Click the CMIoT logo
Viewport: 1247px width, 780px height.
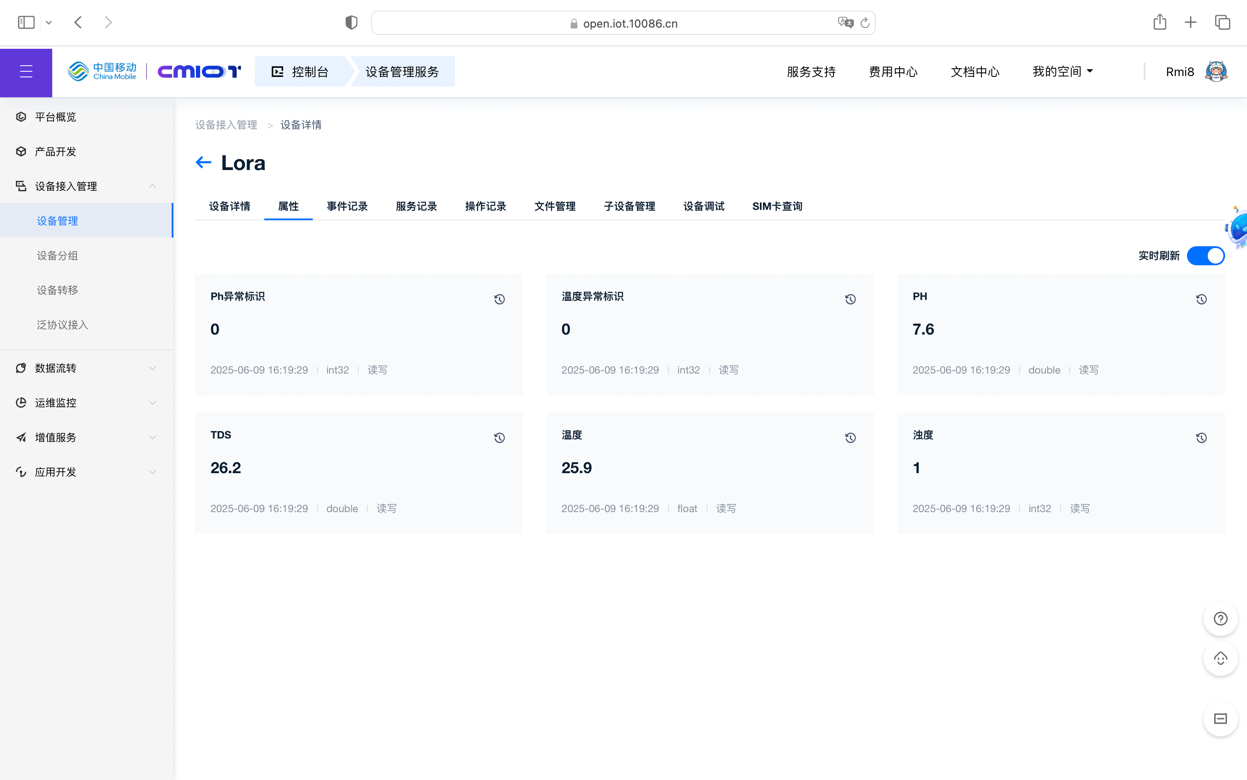(x=199, y=71)
